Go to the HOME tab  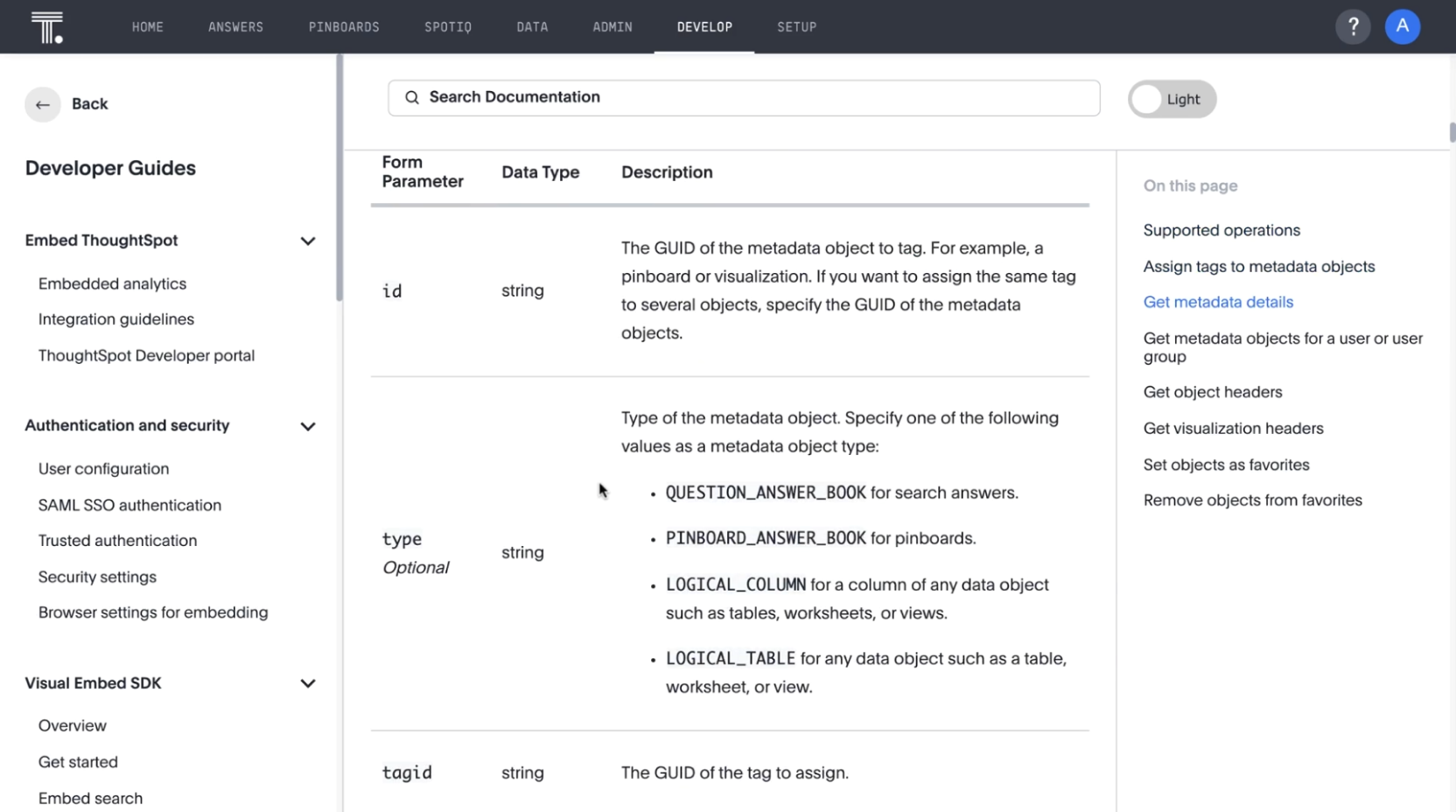tap(148, 27)
